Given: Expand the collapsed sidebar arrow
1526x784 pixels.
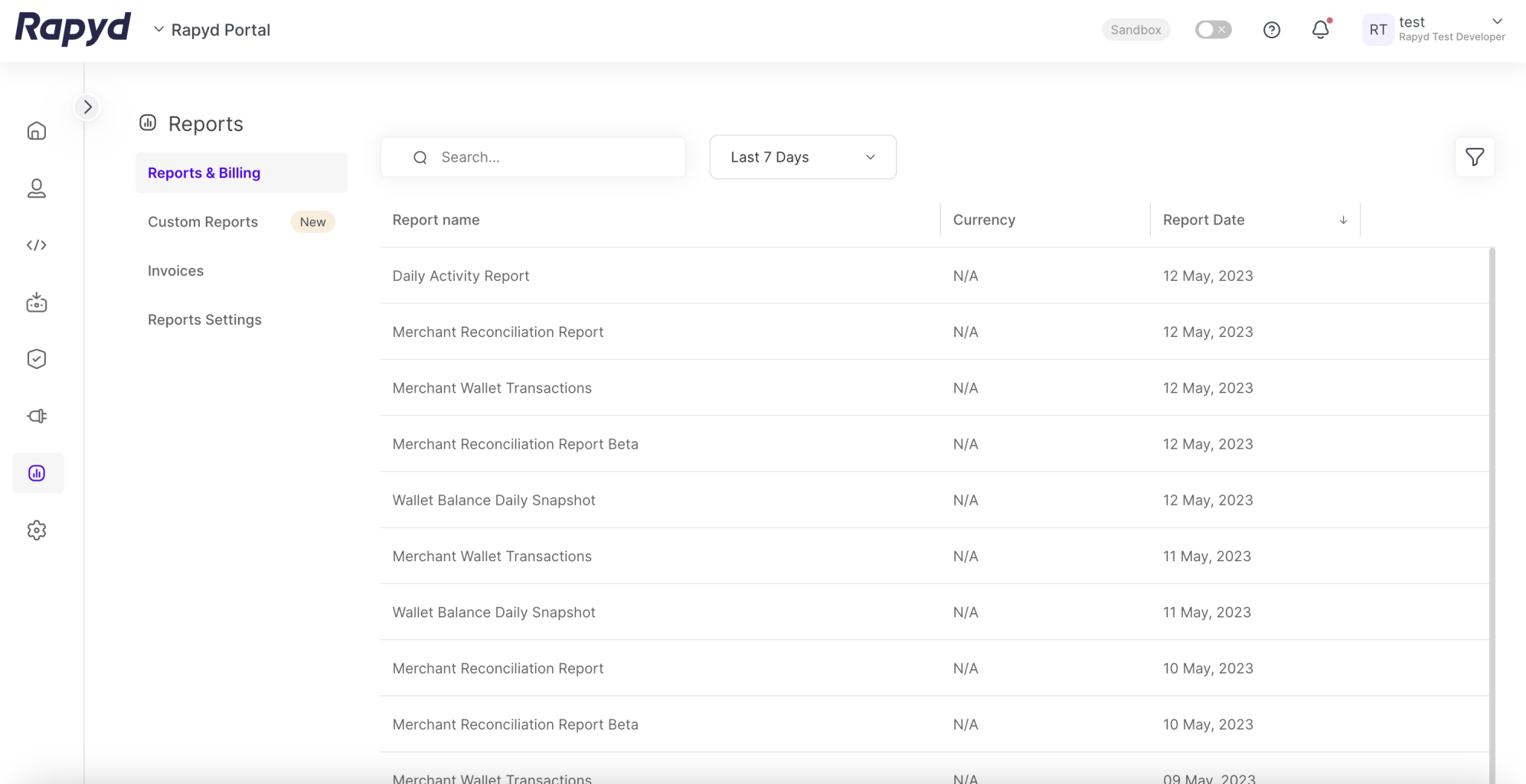Looking at the screenshot, I should [x=87, y=107].
